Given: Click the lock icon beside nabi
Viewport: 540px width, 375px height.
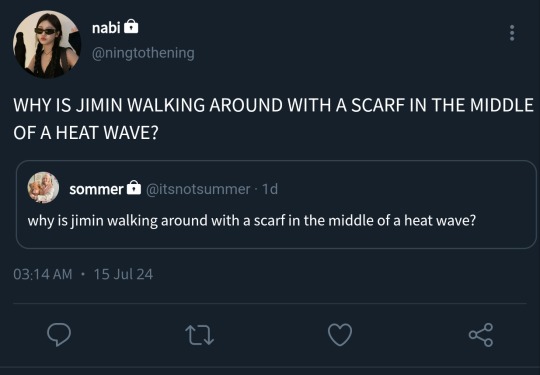Looking at the screenshot, I should pos(131,27).
